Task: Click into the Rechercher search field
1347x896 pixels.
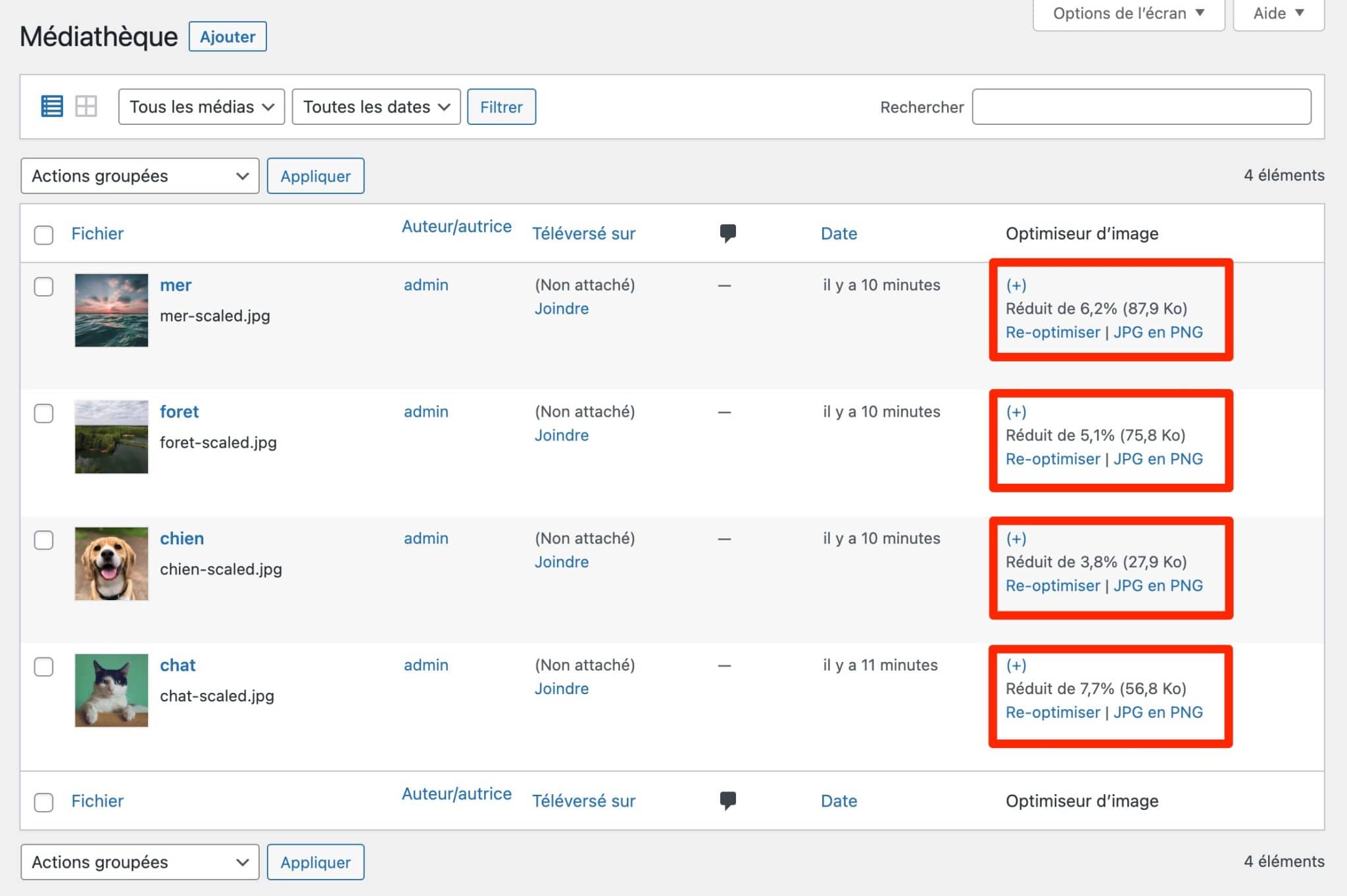Action: (1141, 106)
